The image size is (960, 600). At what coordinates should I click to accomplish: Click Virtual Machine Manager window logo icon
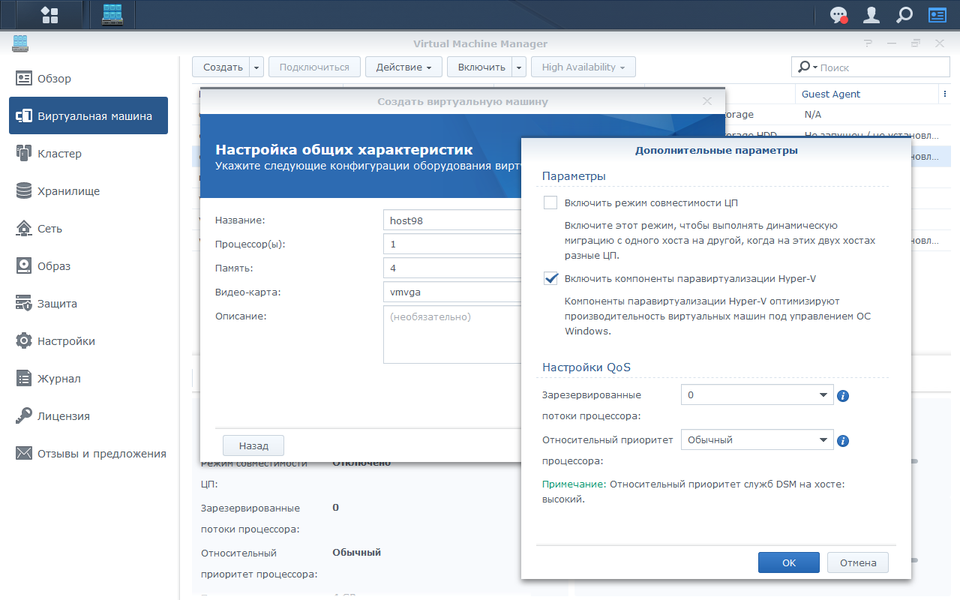[x=20, y=43]
